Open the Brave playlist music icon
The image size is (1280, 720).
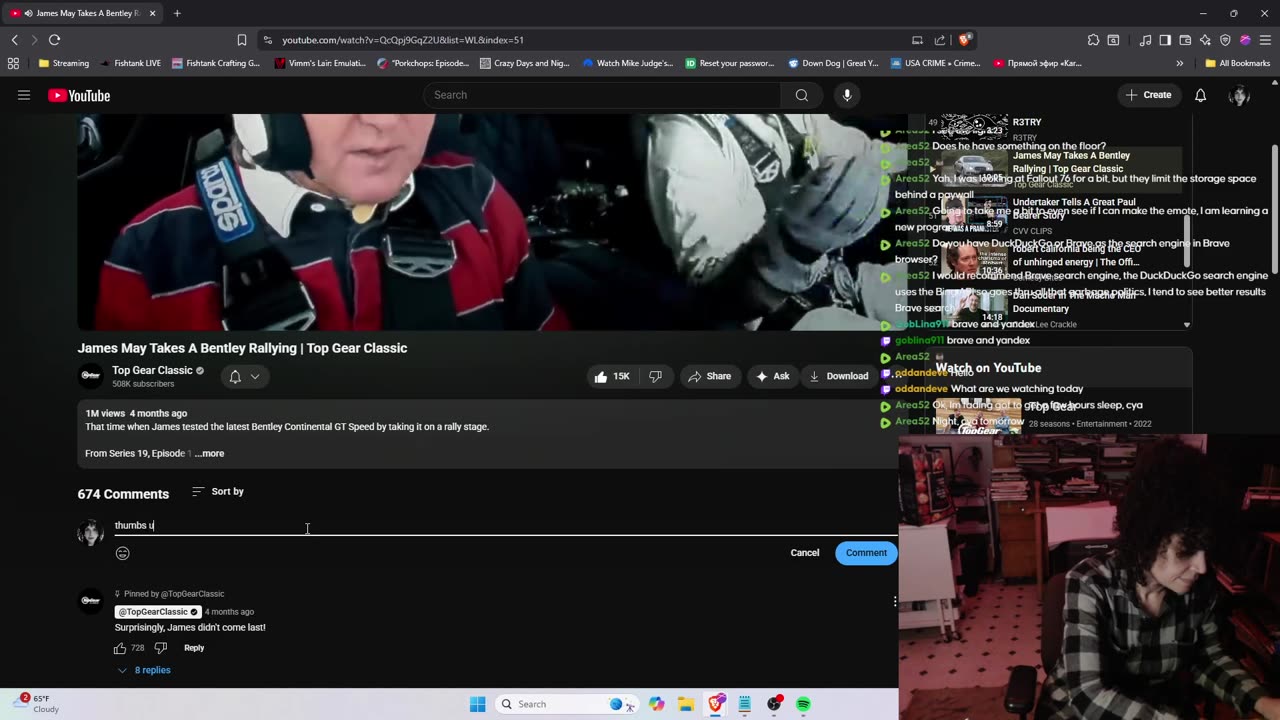tap(1146, 40)
